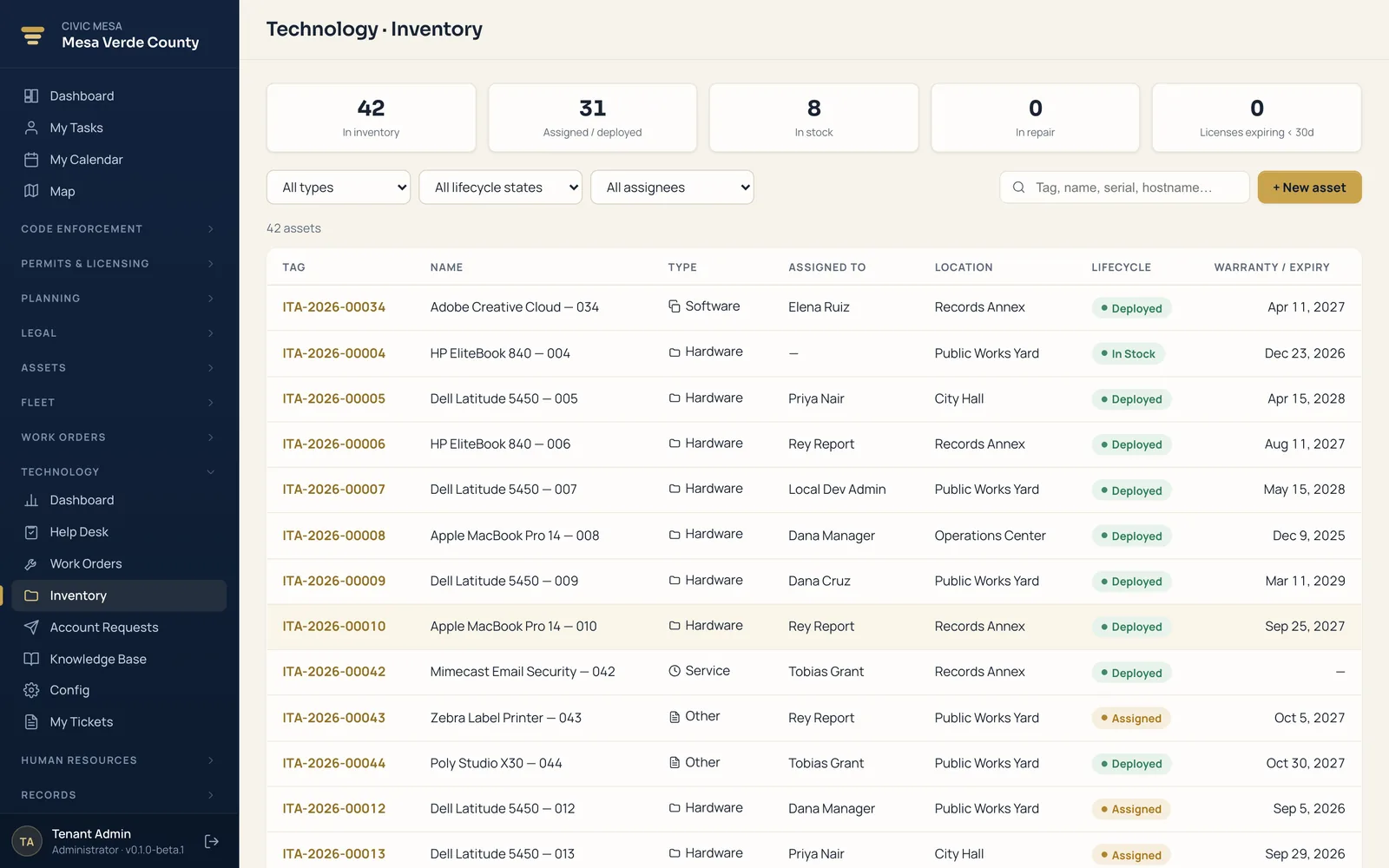The height and width of the screenshot is (868, 1389).
Task: Expand the sidebar Work Orders section header
Action: pyautogui.click(x=119, y=437)
